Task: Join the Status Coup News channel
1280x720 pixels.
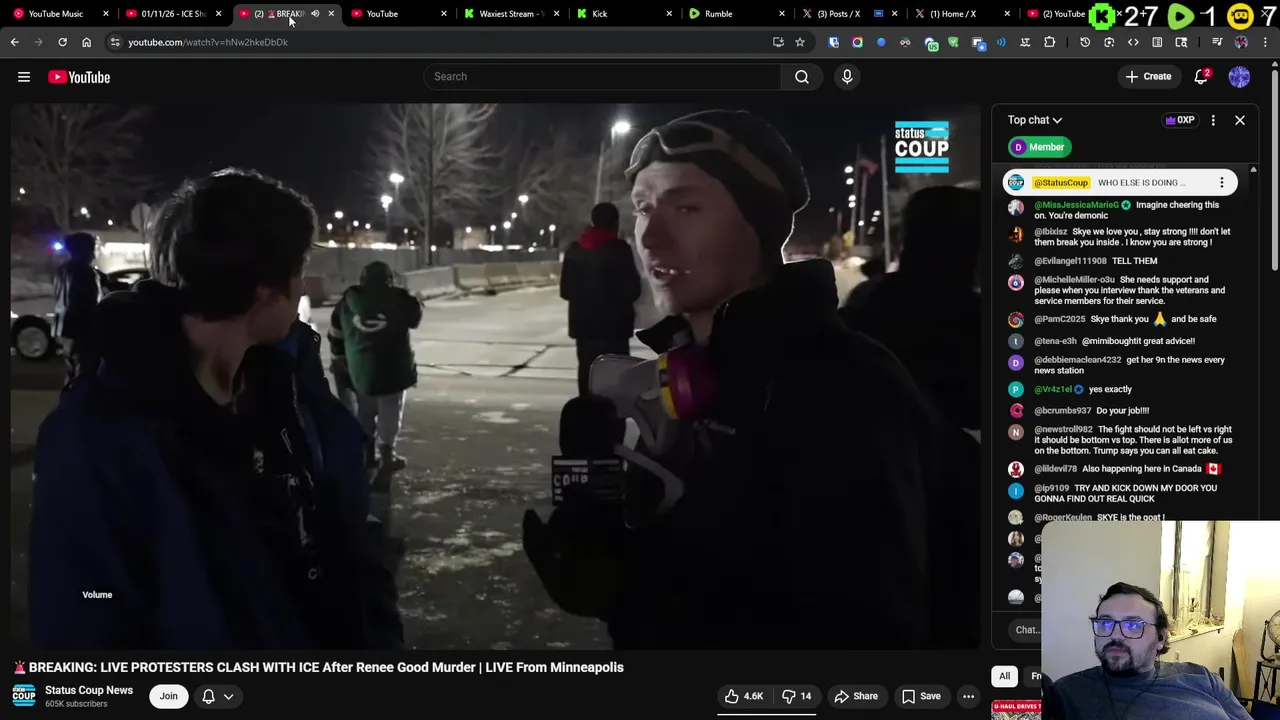Action: (x=168, y=696)
